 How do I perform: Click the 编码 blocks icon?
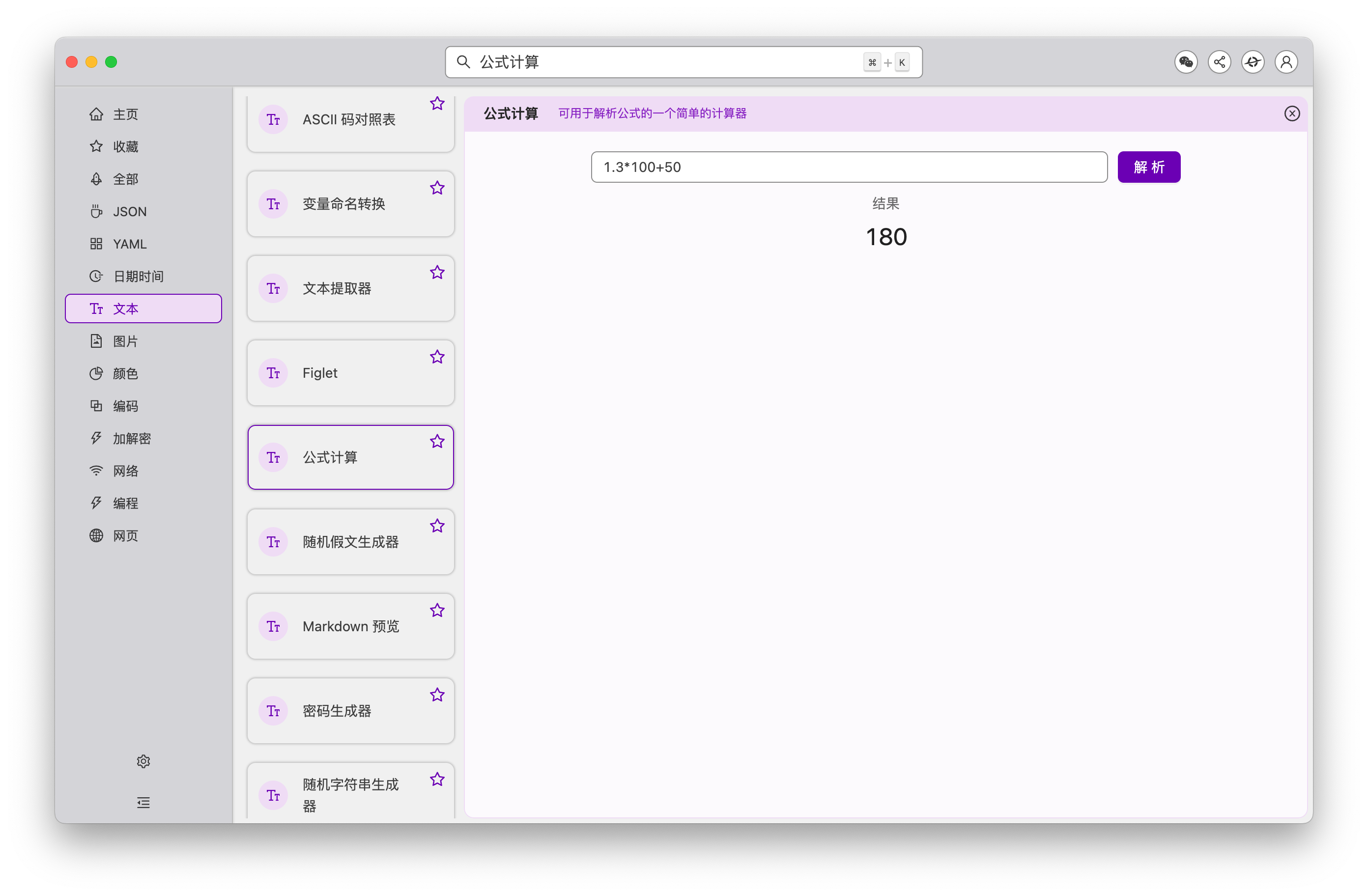coord(96,406)
